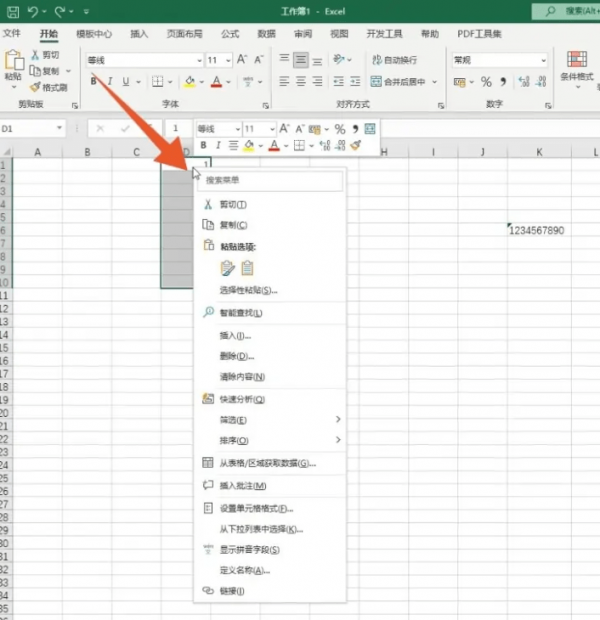The height and width of the screenshot is (620, 600).
Task: Toggle top vertical alignment button
Action: point(284,59)
